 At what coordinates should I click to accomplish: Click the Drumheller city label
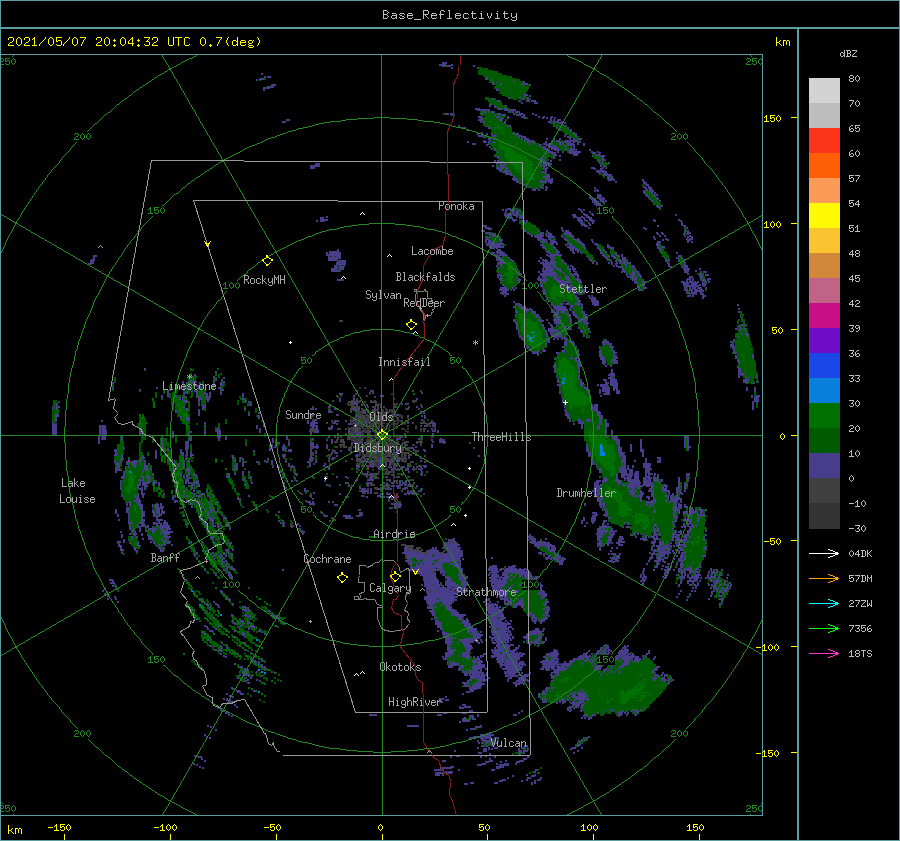click(586, 493)
